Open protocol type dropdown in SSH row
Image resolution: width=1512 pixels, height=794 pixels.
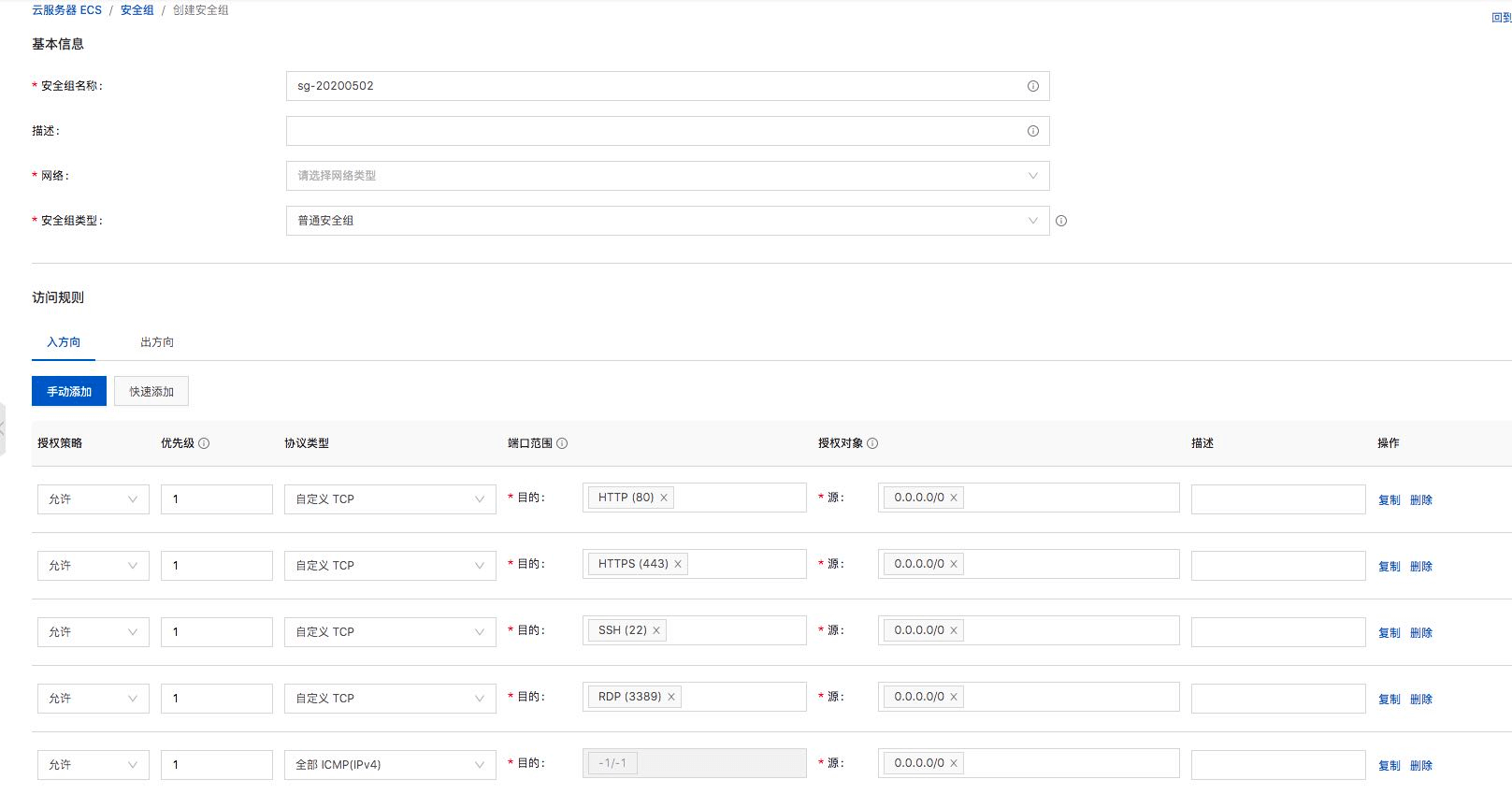[x=390, y=632]
